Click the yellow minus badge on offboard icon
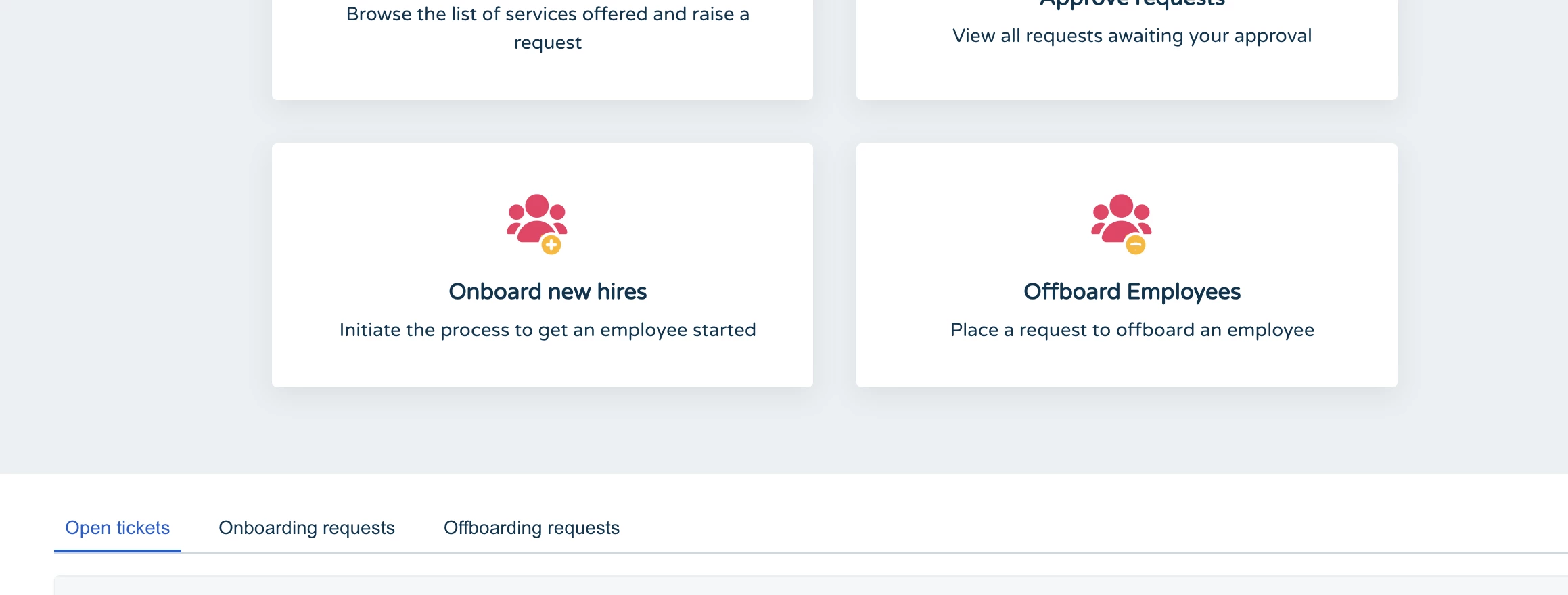 point(1136,245)
